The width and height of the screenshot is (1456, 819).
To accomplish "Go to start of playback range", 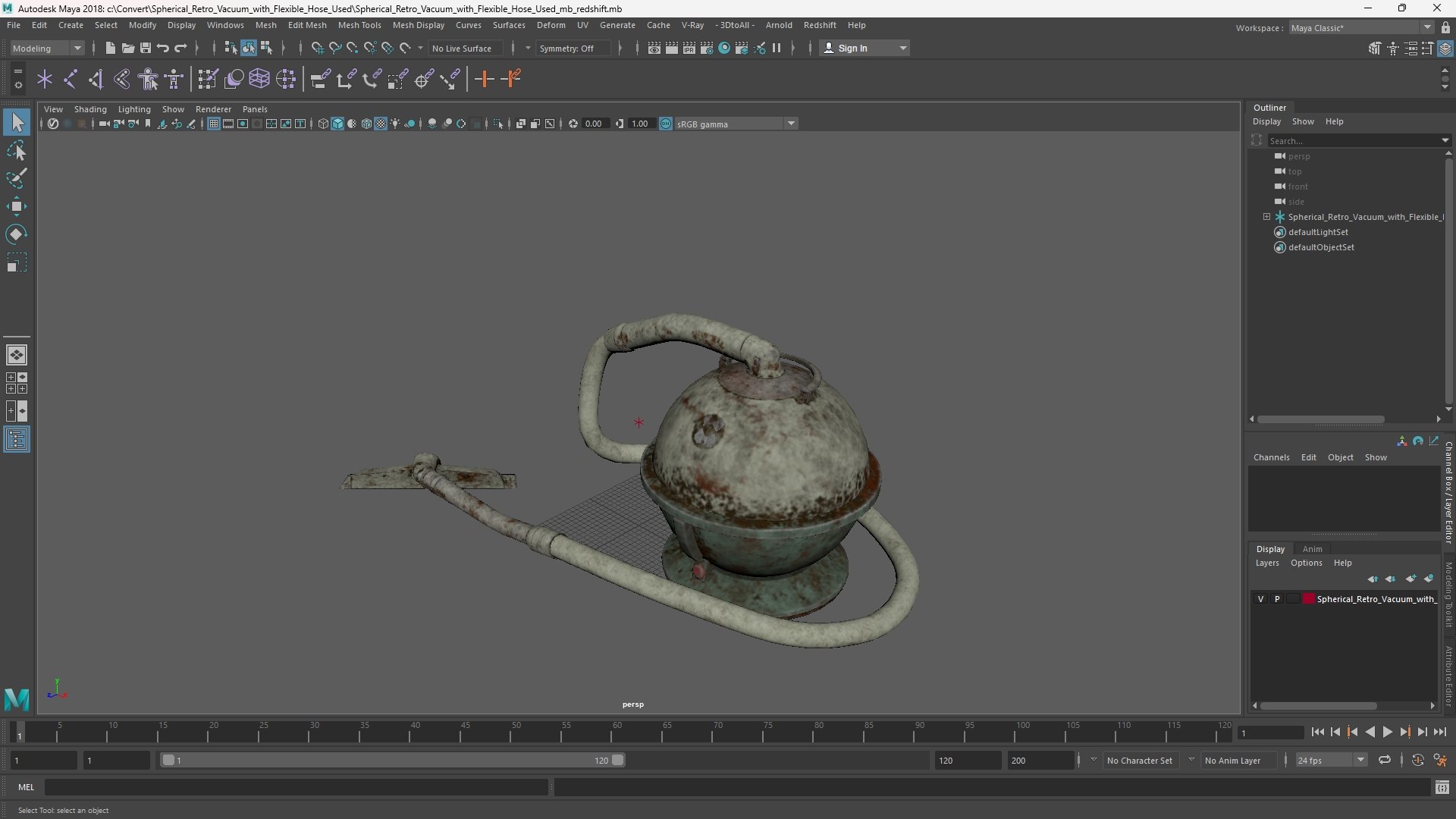I will tap(1317, 733).
